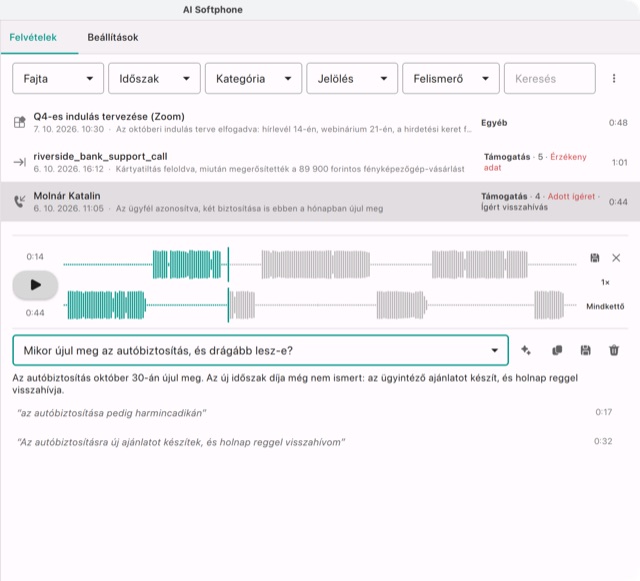Copy the answer with the copy icon
This screenshot has width=640, height=581.
coord(557,350)
